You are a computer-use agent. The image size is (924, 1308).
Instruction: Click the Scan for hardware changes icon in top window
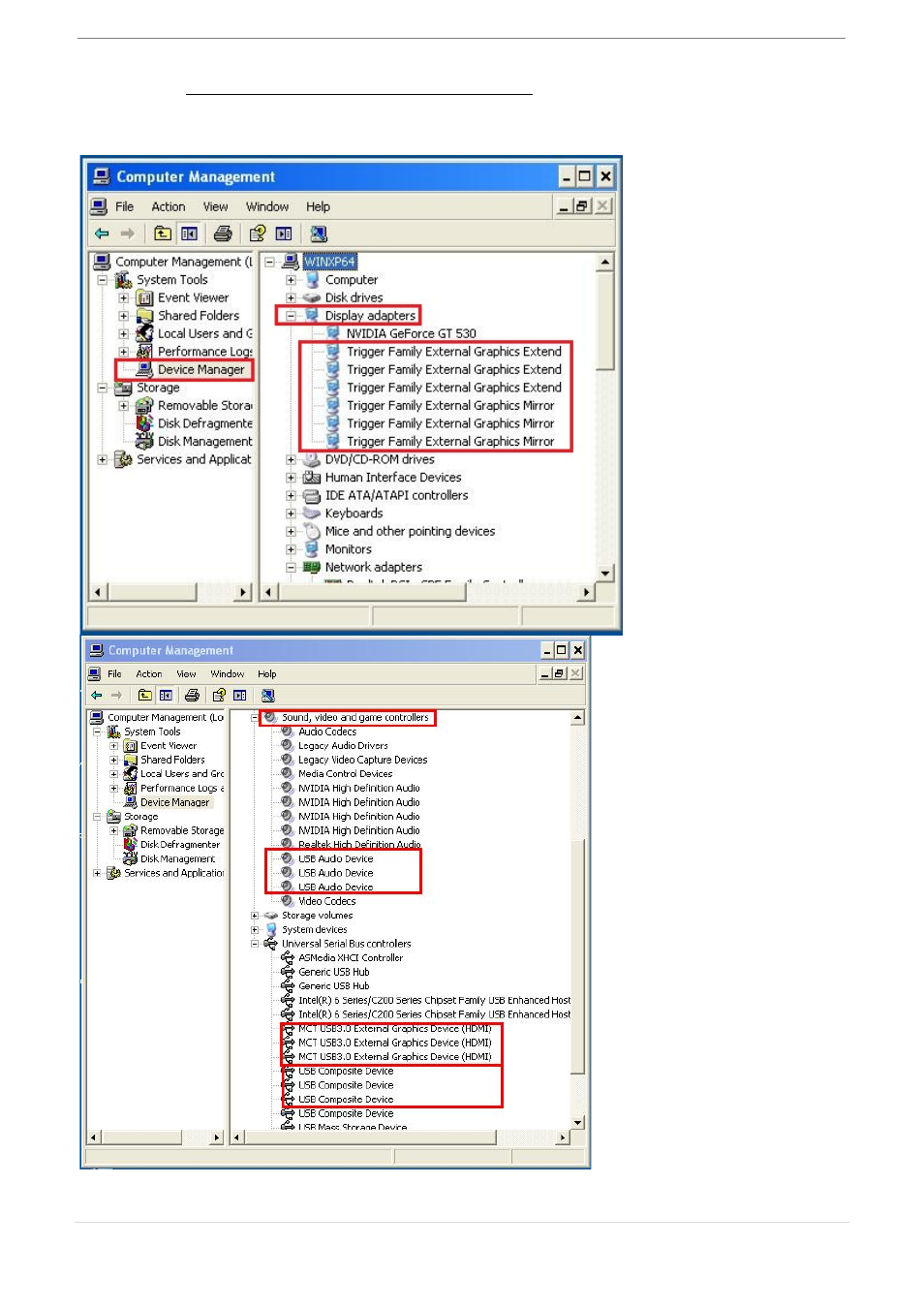(319, 234)
